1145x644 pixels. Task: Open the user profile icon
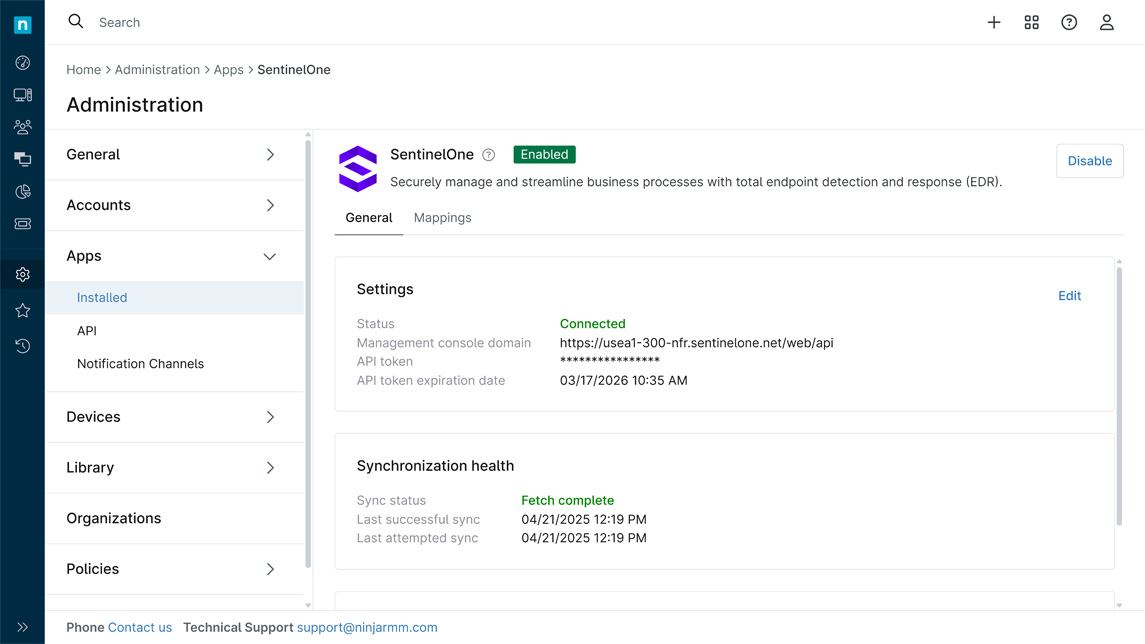tap(1106, 22)
